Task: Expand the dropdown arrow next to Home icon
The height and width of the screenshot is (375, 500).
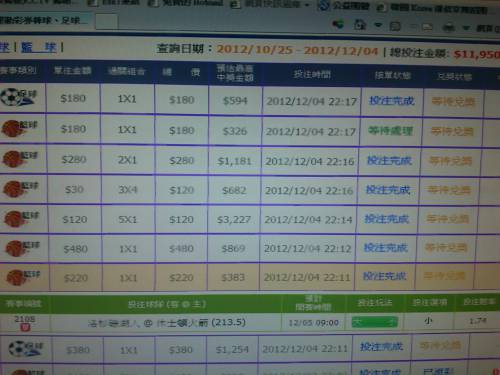Action: pyautogui.click(x=378, y=25)
